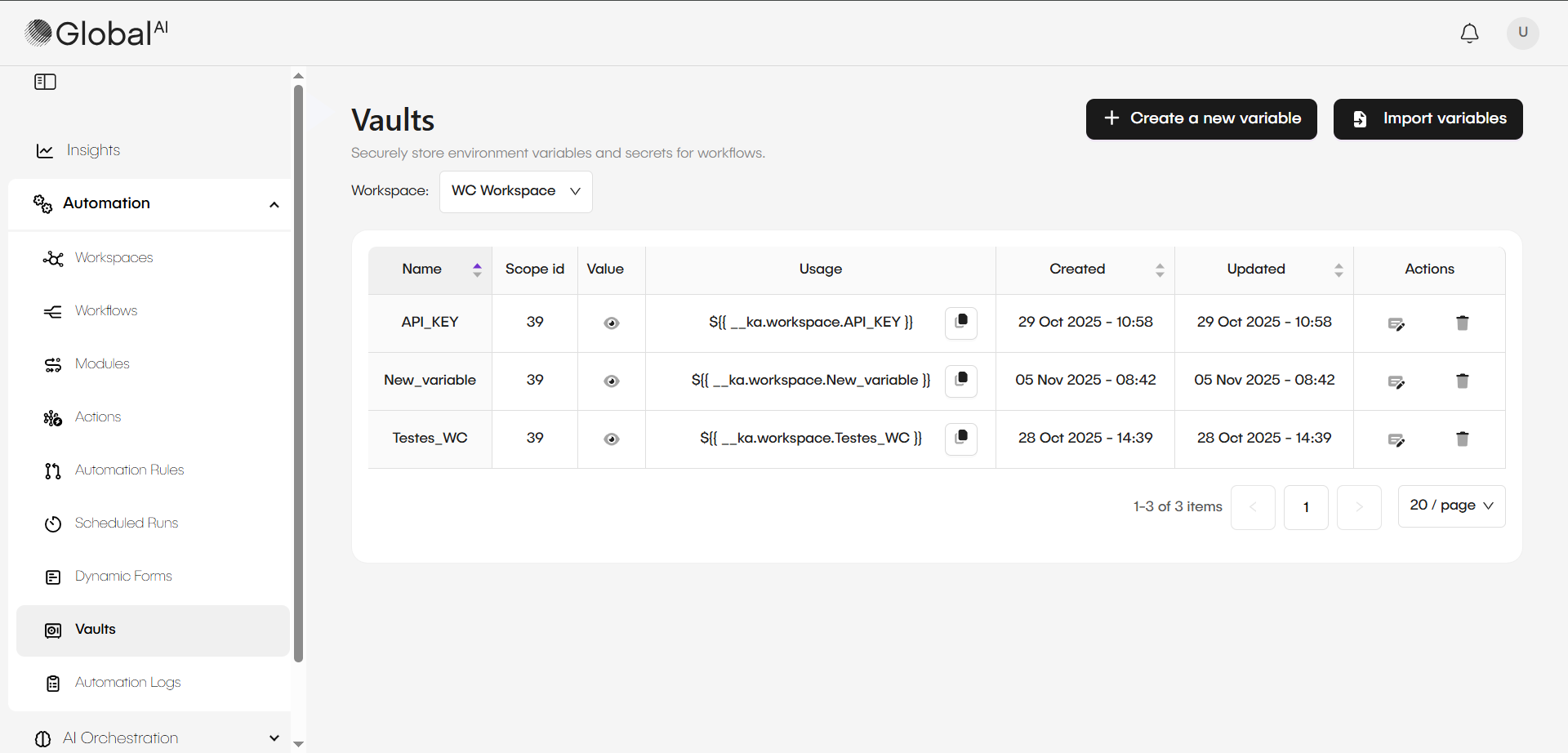Edit the New_variable entry
The height and width of the screenshot is (753, 1568).
[1396, 381]
